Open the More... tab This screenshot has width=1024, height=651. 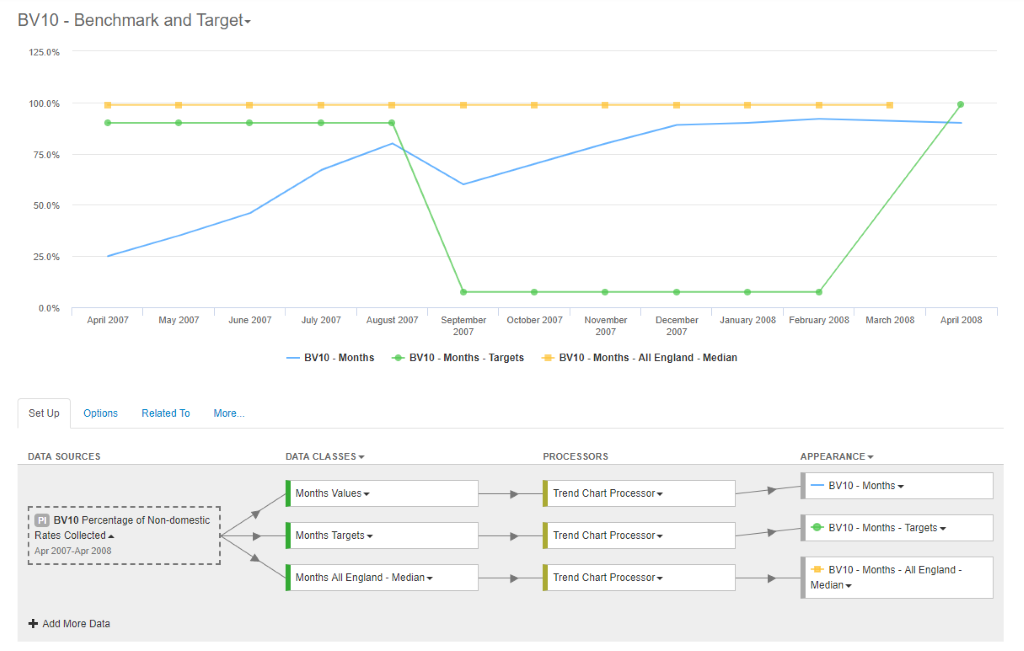click(x=229, y=413)
